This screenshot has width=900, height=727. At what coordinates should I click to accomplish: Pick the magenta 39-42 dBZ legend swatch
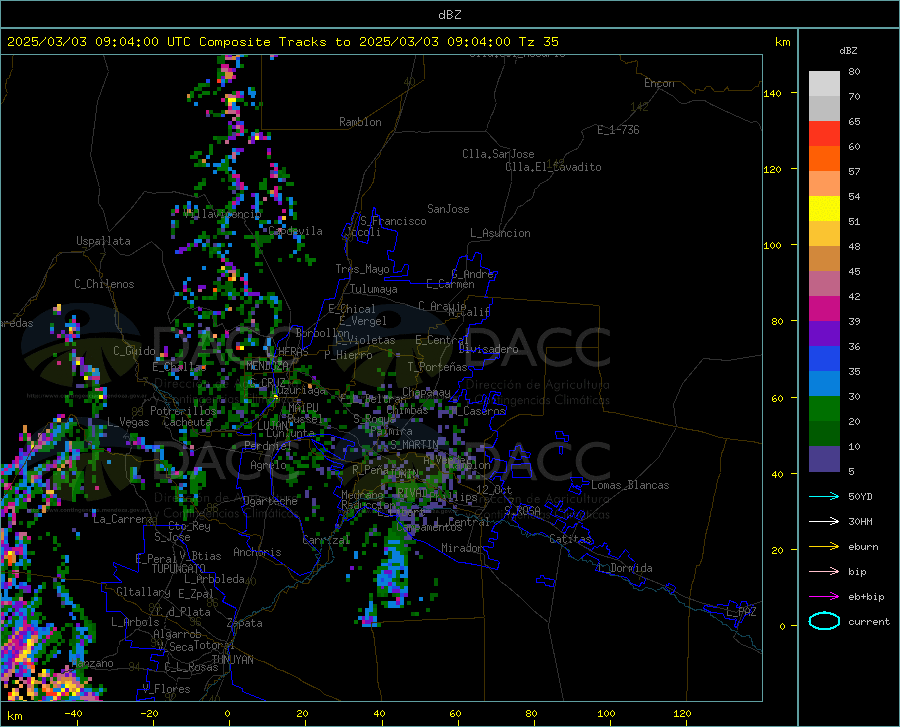(x=824, y=309)
